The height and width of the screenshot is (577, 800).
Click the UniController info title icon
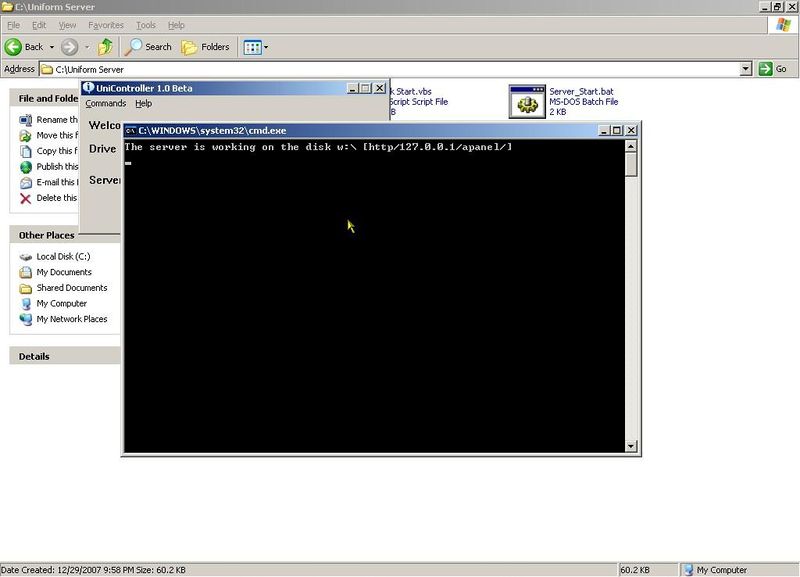[88, 88]
